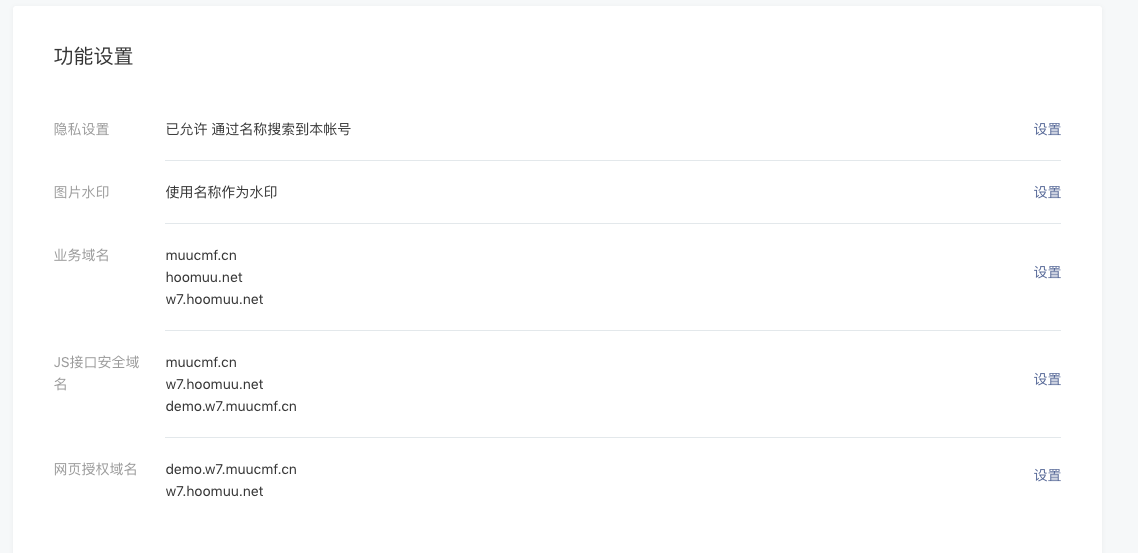This screenshot has width=1138, height=553.
Task: Open 设置 link for 图片水印 row
Action: [x=1047, y=192]
